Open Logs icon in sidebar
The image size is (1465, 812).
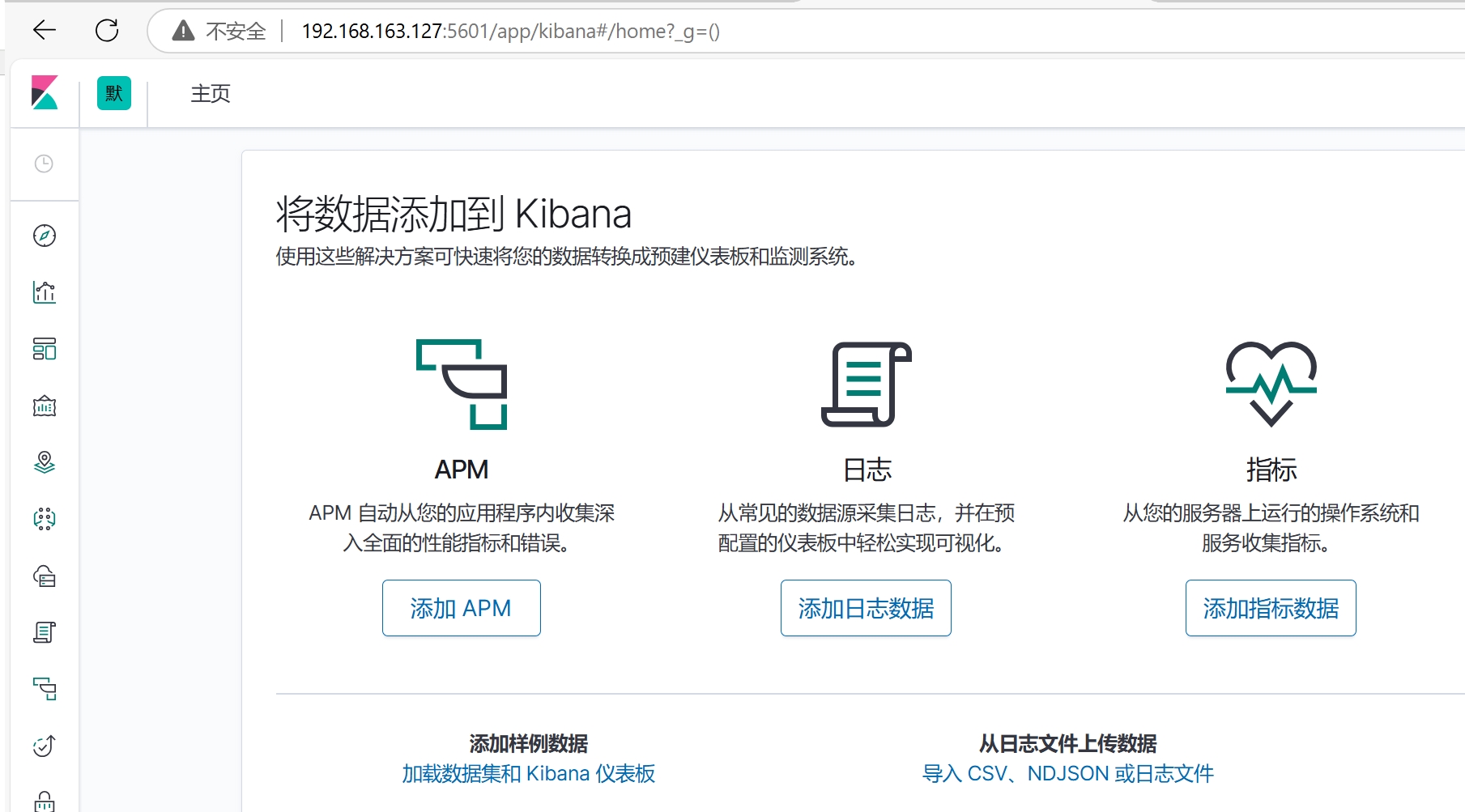(45, 632)
